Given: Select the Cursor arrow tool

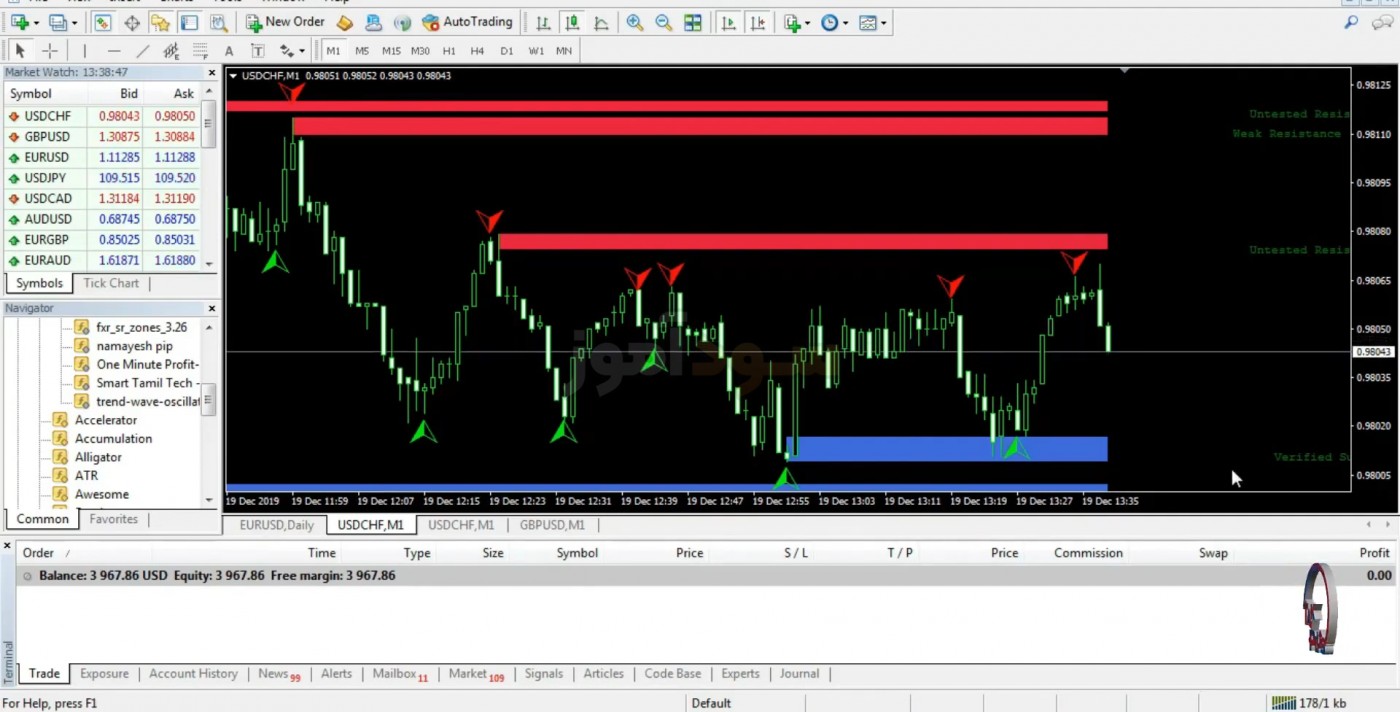Looking at the screenshot, I should tap(20, 51).
